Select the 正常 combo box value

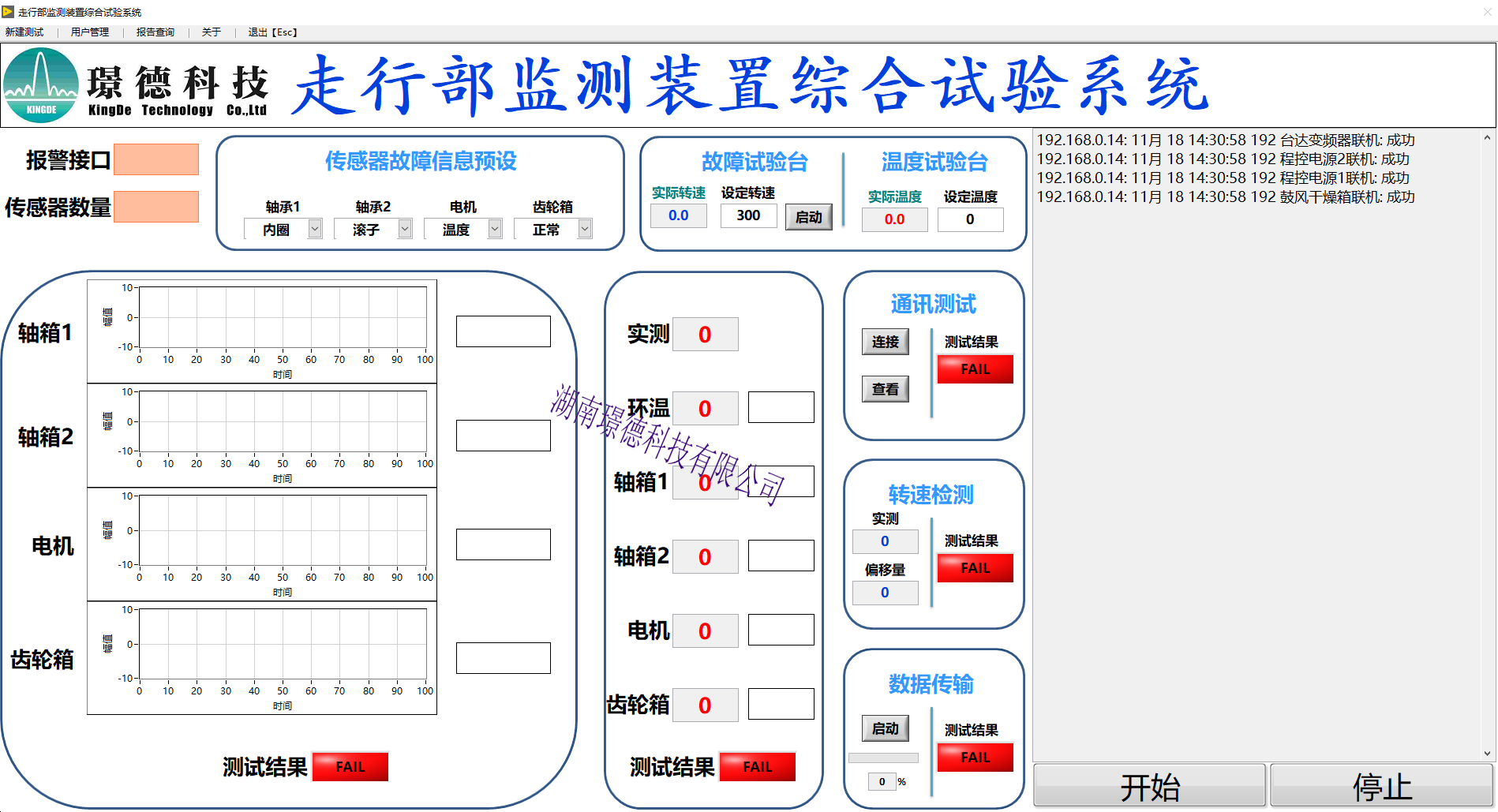tap(546, 229)
